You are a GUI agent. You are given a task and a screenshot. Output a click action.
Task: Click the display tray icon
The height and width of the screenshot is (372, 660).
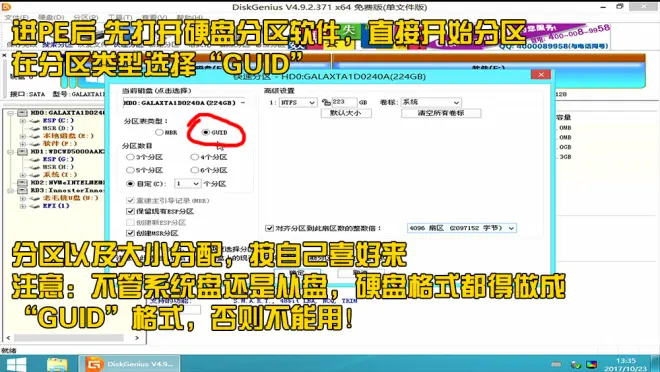click(591, 365)
